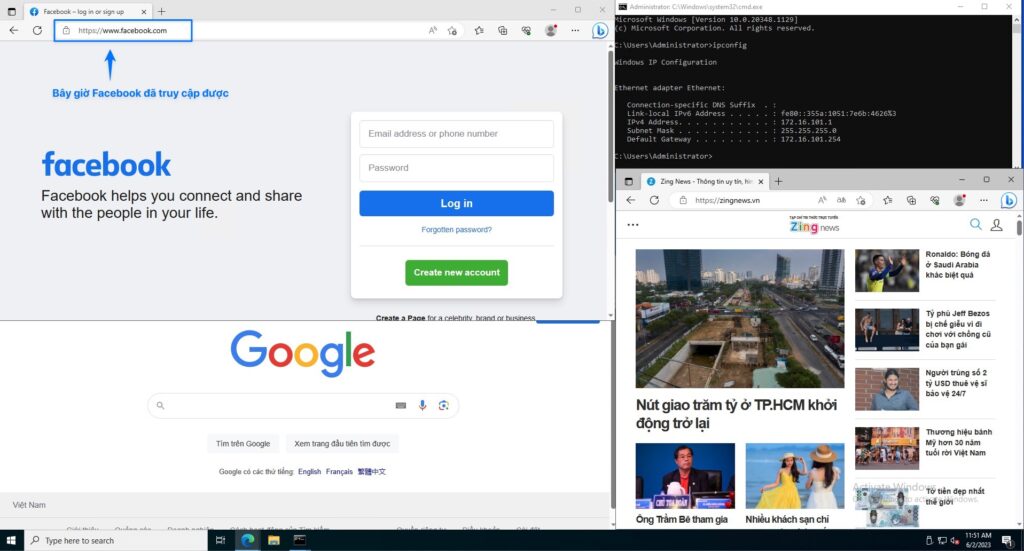
Task: Add a new tab in Facebook window
Action: tap(161, 11)
